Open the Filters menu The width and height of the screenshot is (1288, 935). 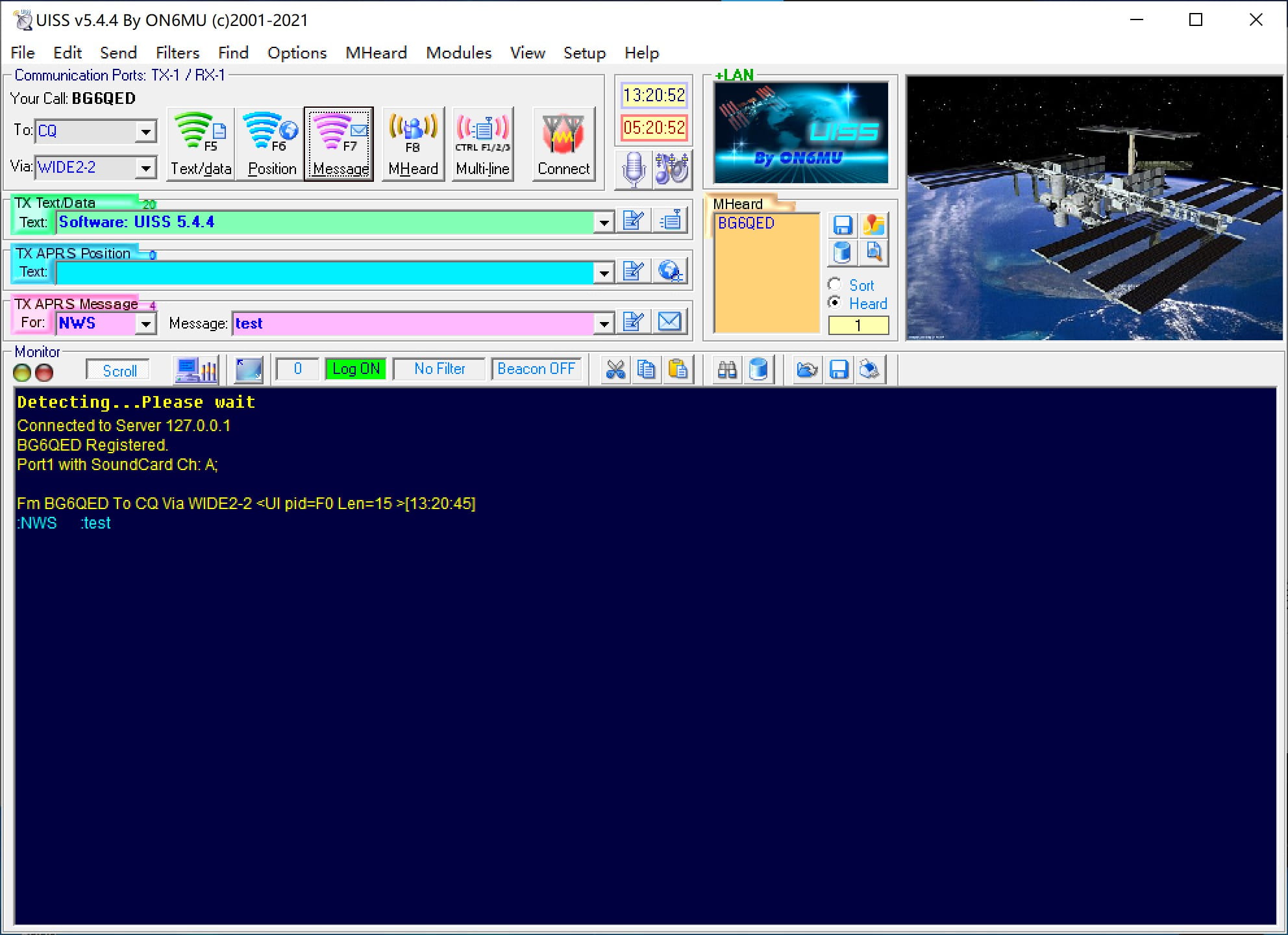tap(177, 53)
